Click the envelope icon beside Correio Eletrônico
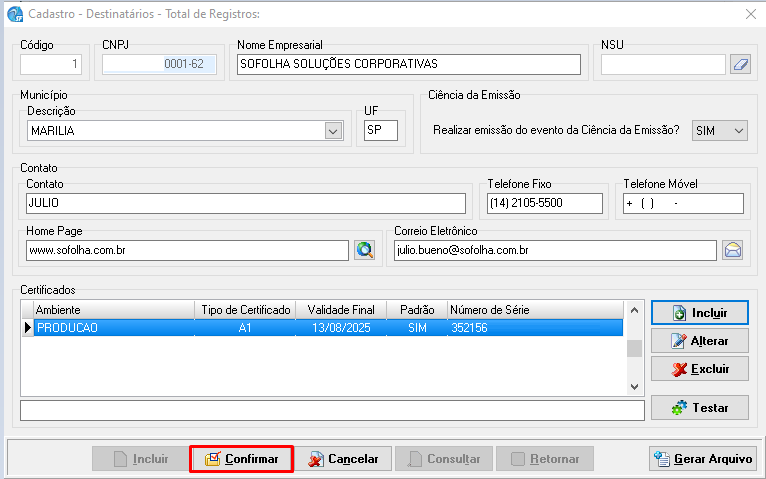 733,250
